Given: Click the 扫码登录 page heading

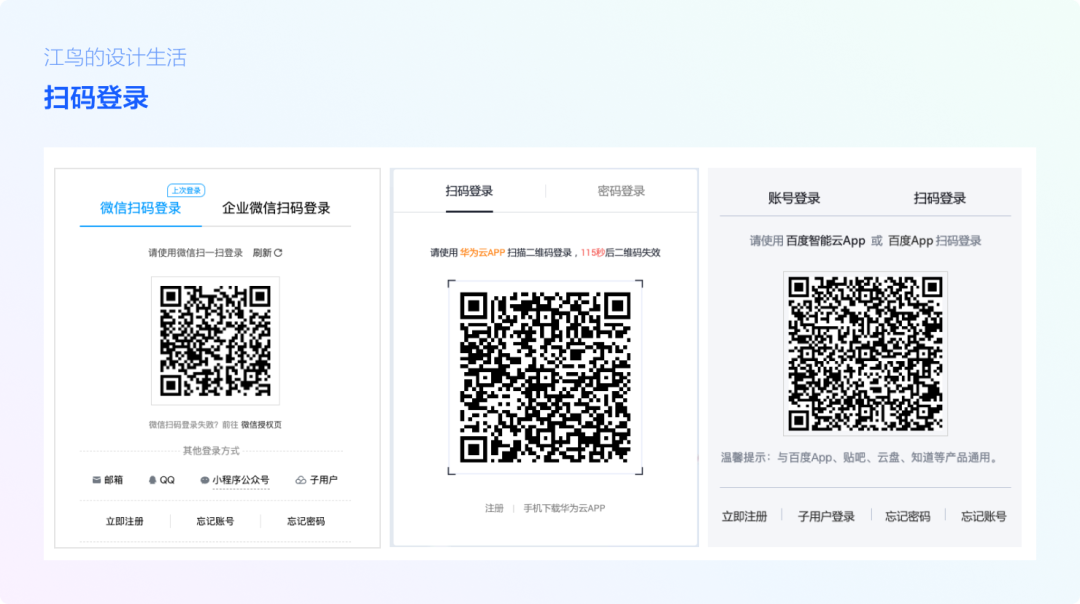Looking at the screenshot, I should (x=96, y=98).
